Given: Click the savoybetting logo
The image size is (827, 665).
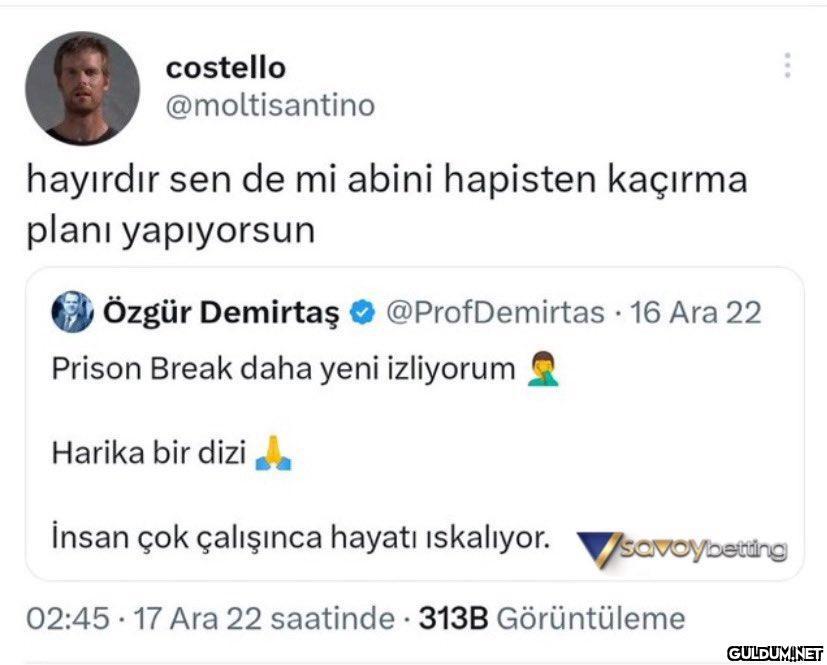Looking at the screenshot, I should 683,549.
